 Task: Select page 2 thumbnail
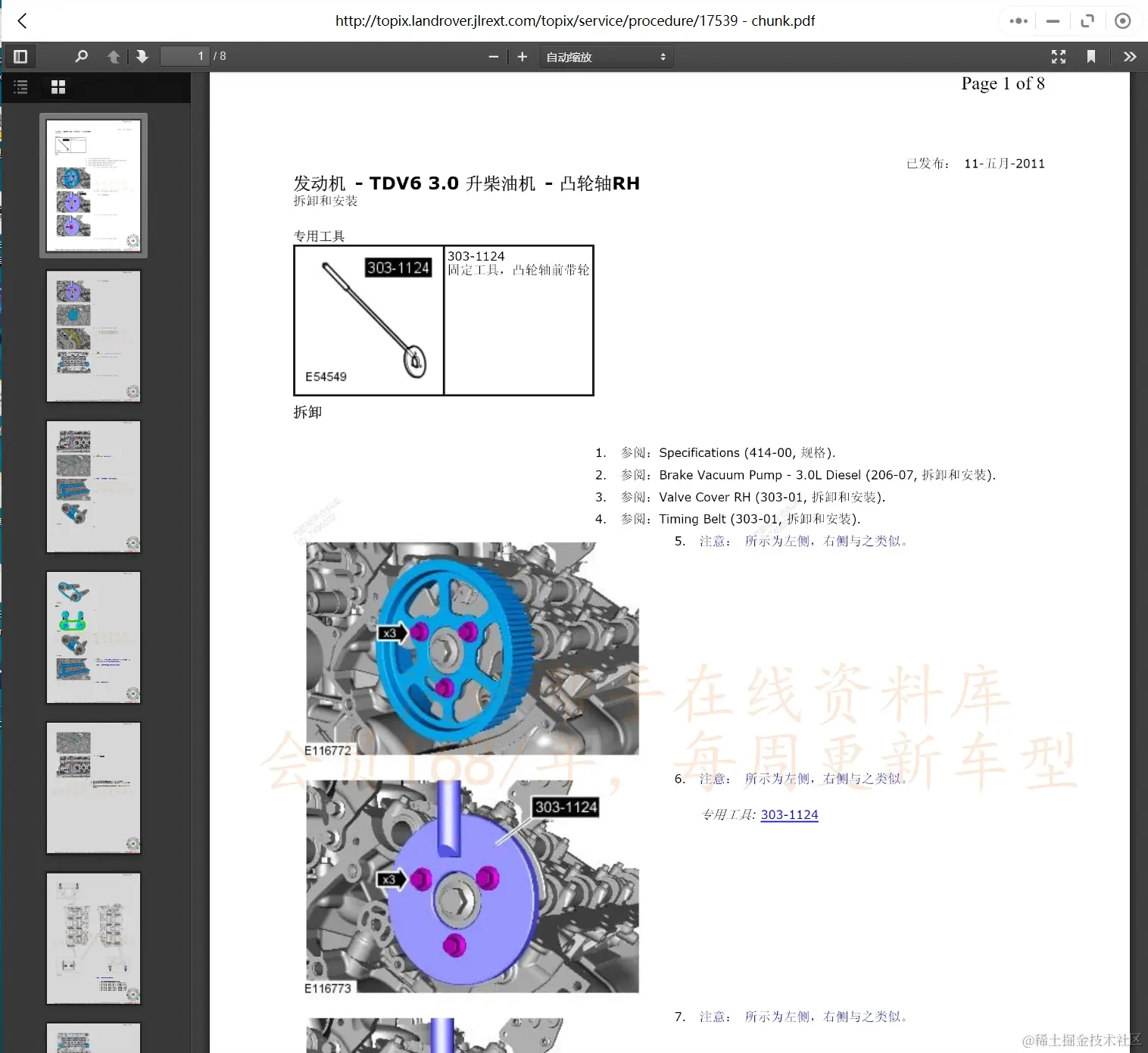[94, 336]
